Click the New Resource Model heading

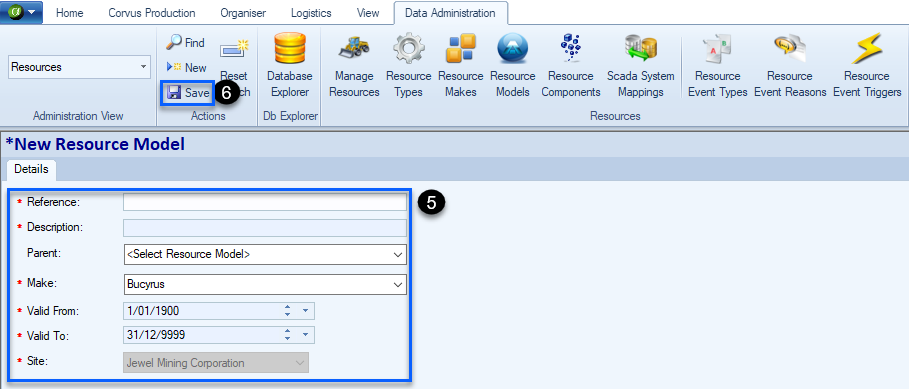[95, 144]
